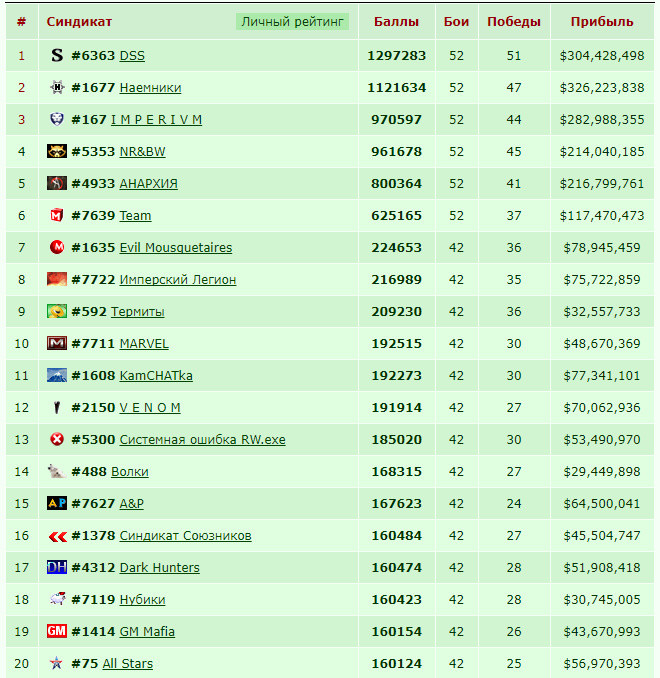Click the All Stars star icon

56,663
